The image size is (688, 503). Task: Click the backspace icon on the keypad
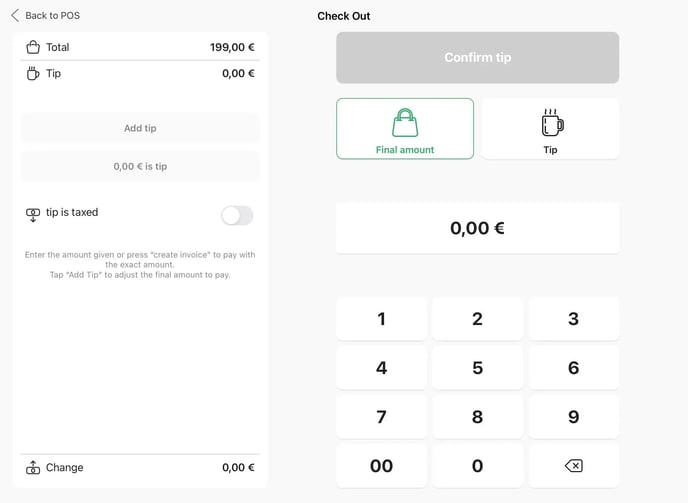click(573, 466)
